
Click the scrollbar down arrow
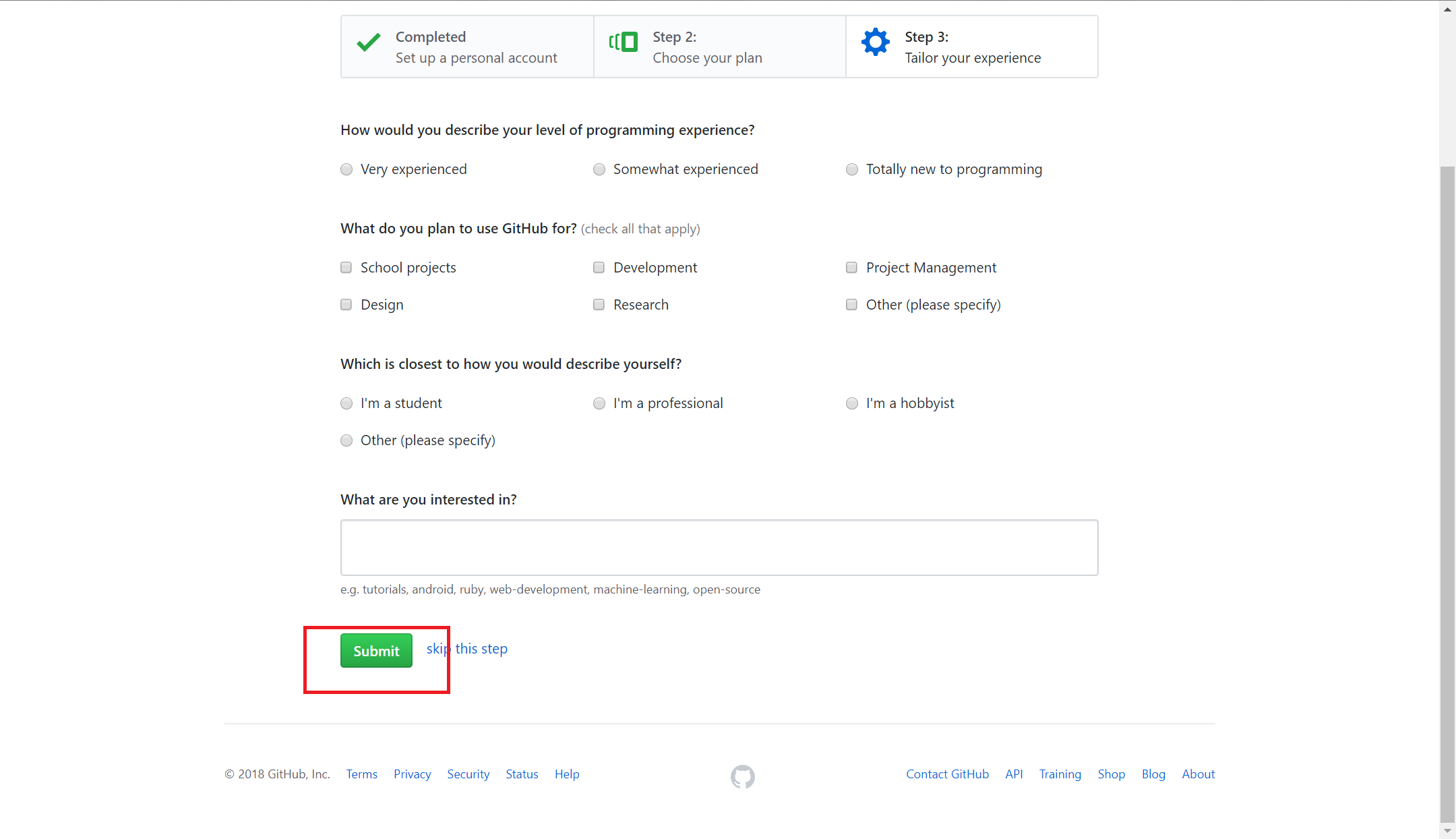coord(1447,831)
